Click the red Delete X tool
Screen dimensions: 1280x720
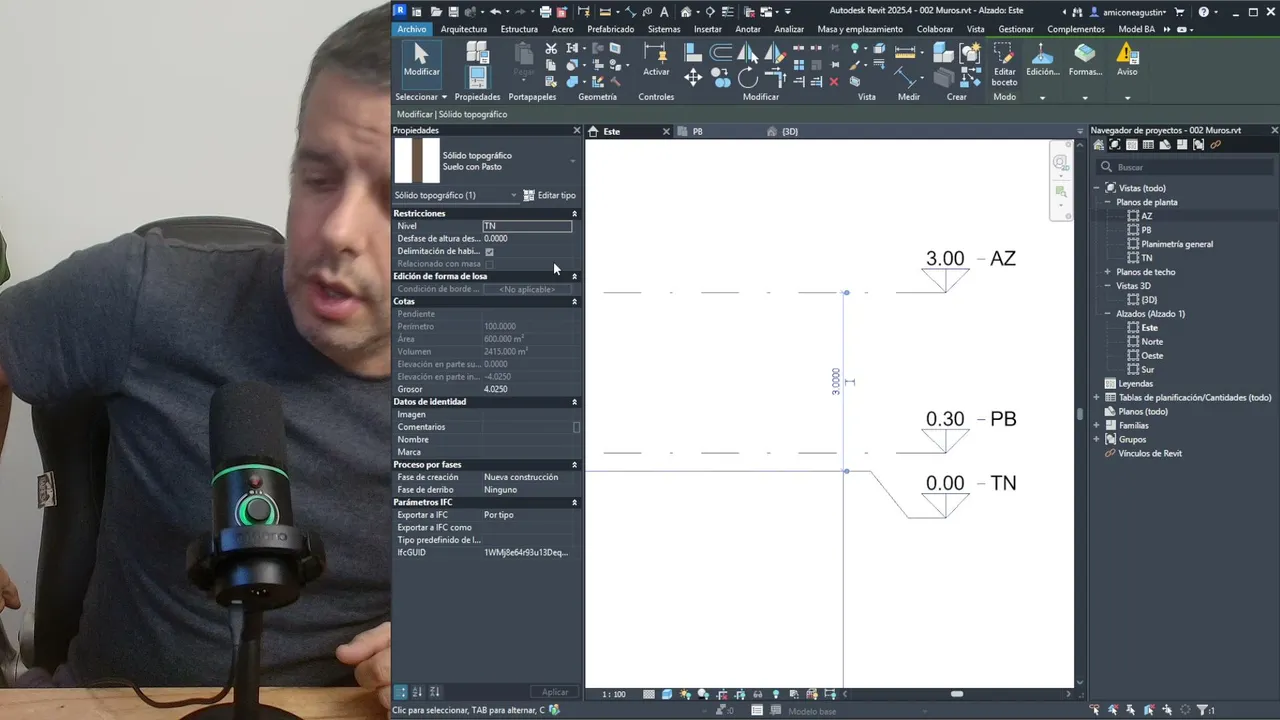coord(834,82)
